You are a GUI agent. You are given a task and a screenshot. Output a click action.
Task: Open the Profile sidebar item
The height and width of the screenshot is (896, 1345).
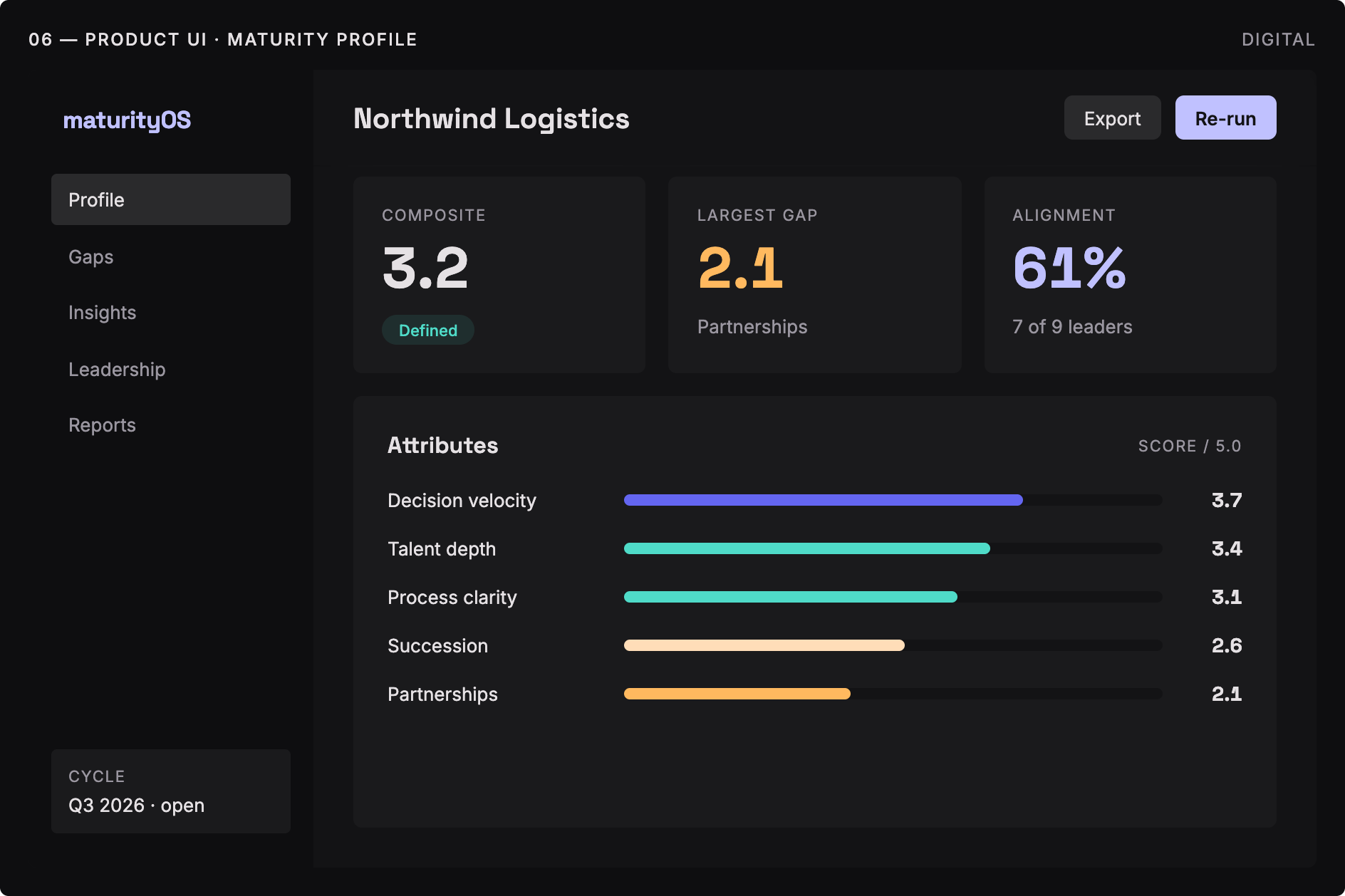171,199
